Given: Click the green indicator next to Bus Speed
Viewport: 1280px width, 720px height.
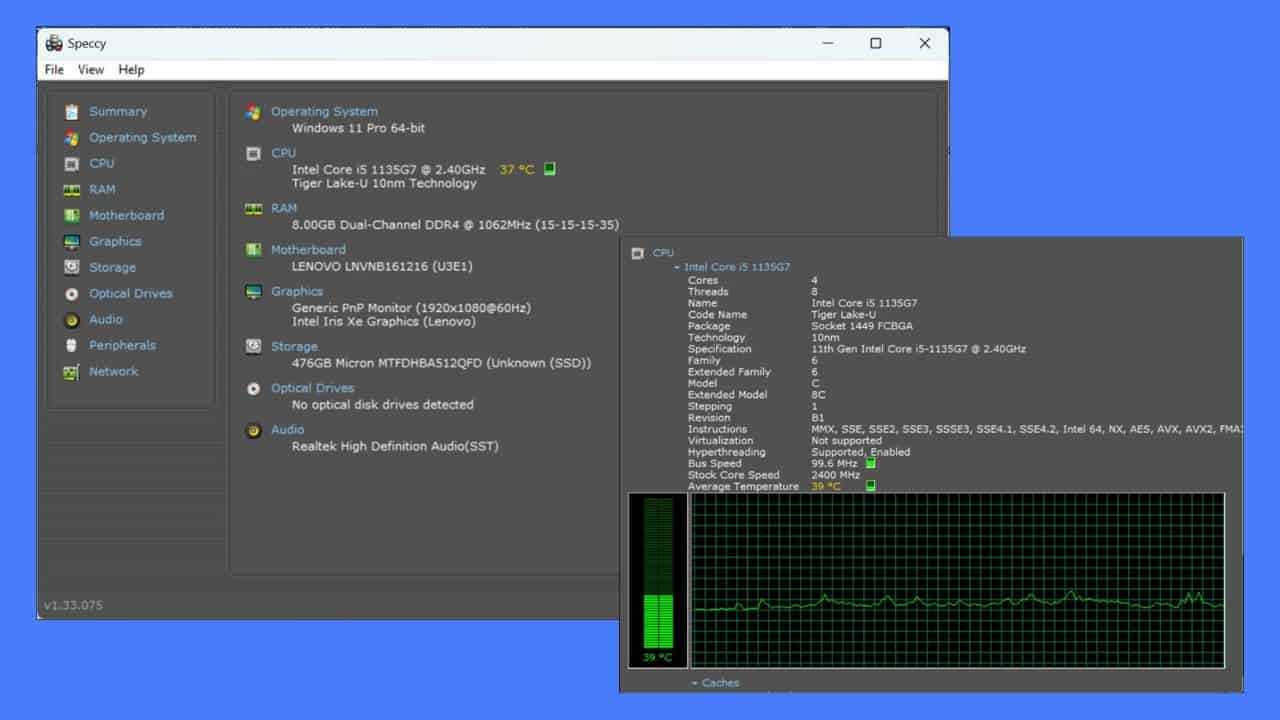Looking at the screenshot, I should coord(870,463).
